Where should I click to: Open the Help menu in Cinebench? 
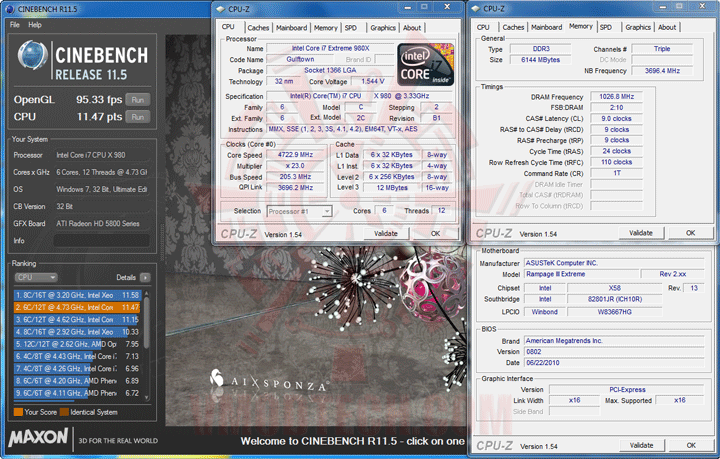pyautogui.click(x=35, y=25)
